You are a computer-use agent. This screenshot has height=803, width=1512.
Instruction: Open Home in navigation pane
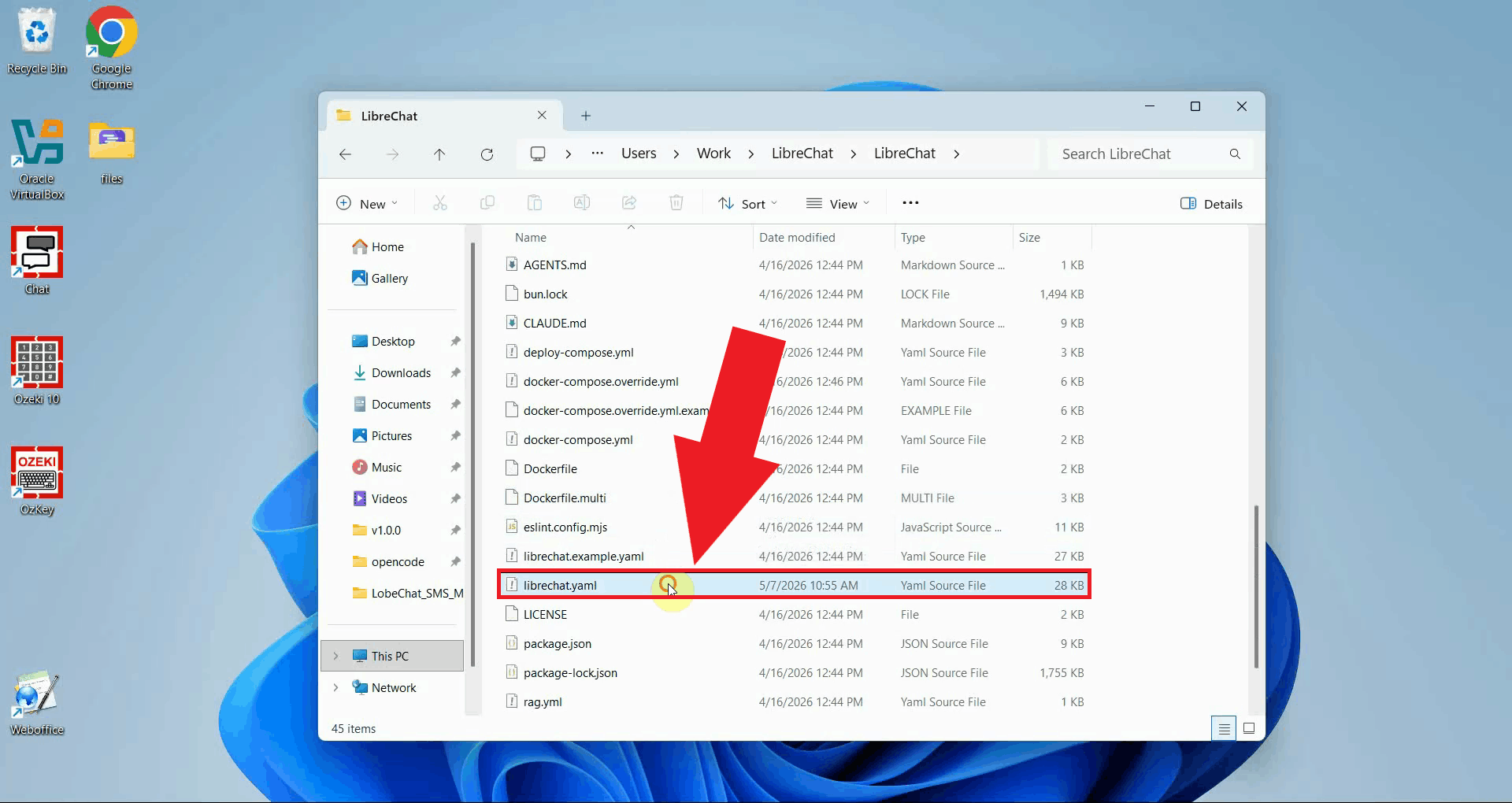pyautogui.click(x=378, y=246)
